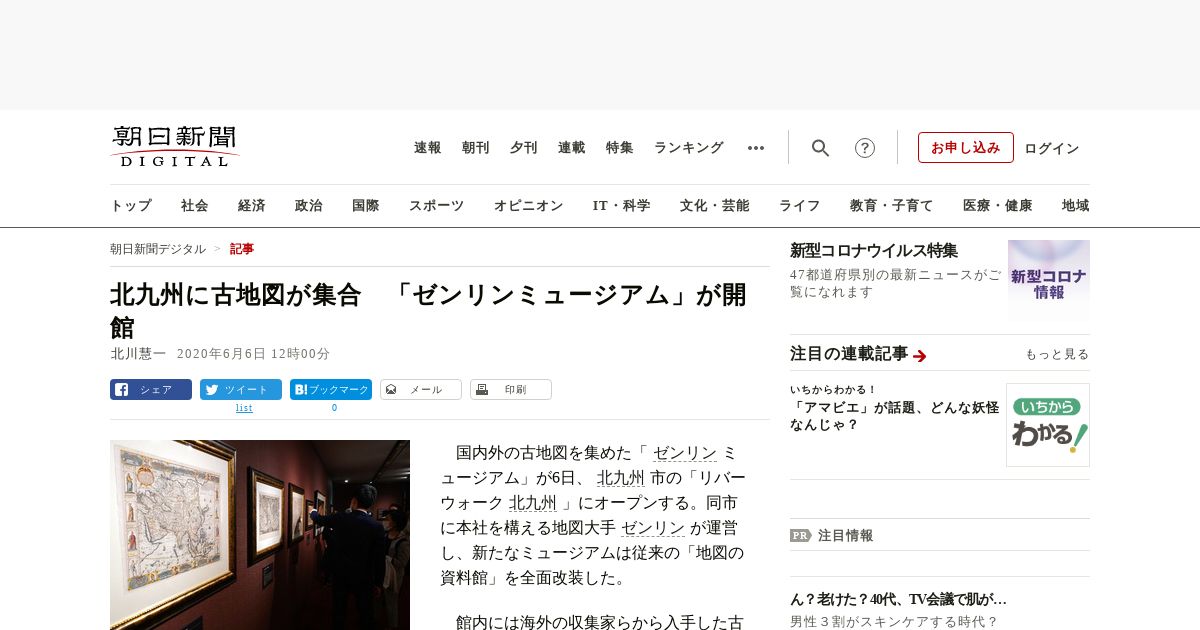The height and width of the screenshot is (630, 1200).
Task: Click the 男性3割がスキンケアする時代? text
Action: [894, 621]
